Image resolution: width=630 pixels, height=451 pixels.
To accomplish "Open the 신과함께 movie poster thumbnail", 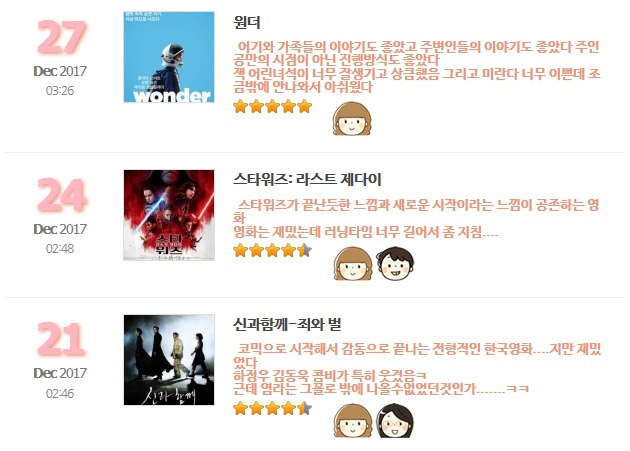I will 169,360.
